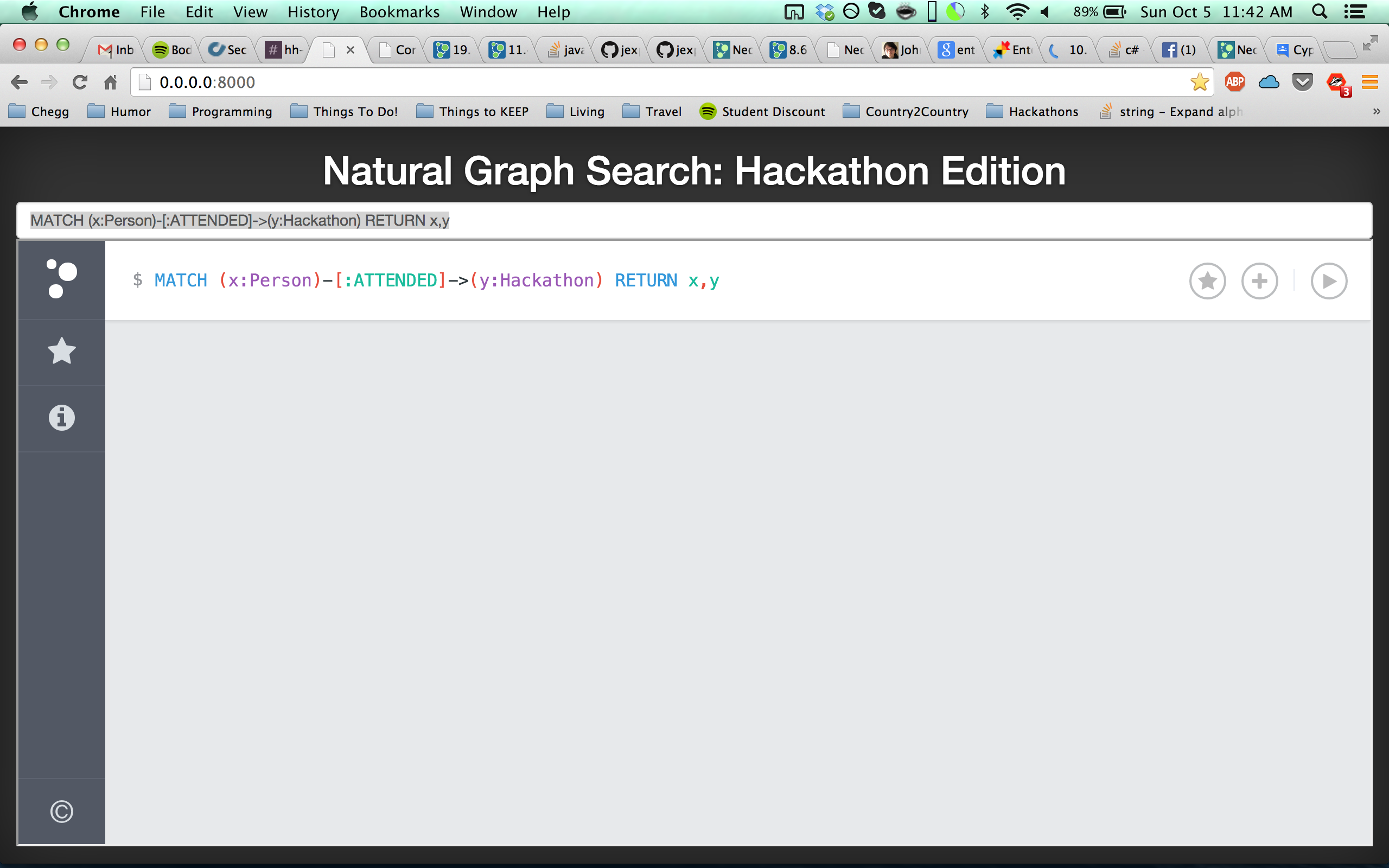Open the Bookmarks menu in menu bar
This screenshot has height=868, width=1389.
tap(399, 12)
